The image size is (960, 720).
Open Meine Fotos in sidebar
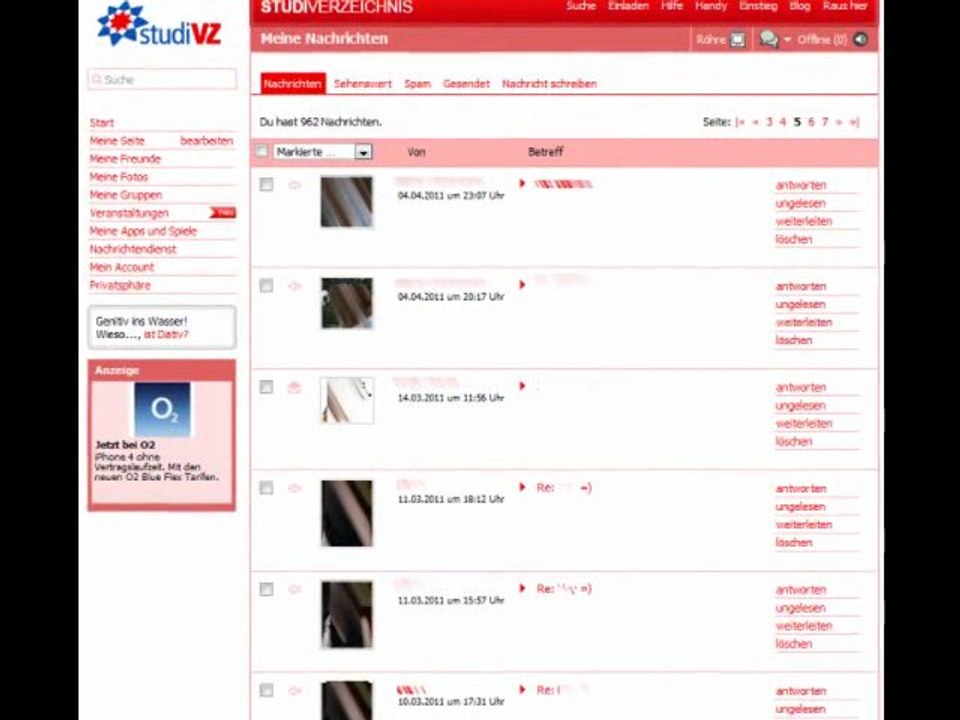119,177
